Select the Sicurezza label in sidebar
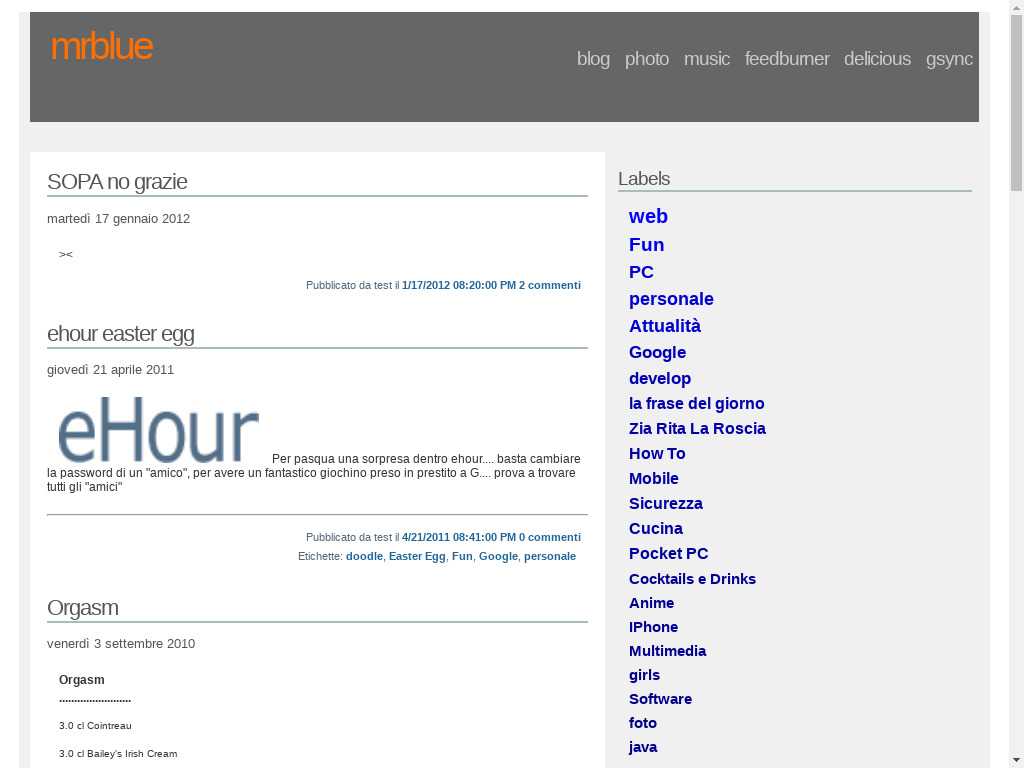Viewport: 1024px width, 768px height. coord(665,503)
